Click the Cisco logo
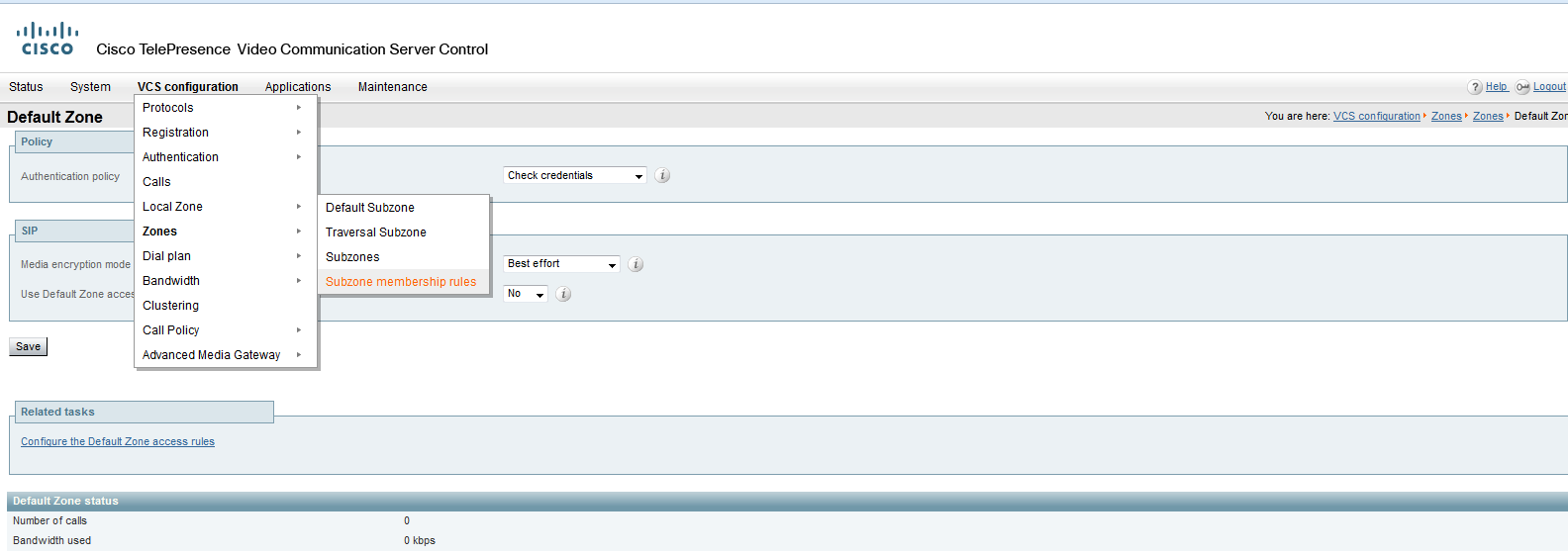Image resolution: width=1568 pixels, height=557 pixels. [48, 39]
